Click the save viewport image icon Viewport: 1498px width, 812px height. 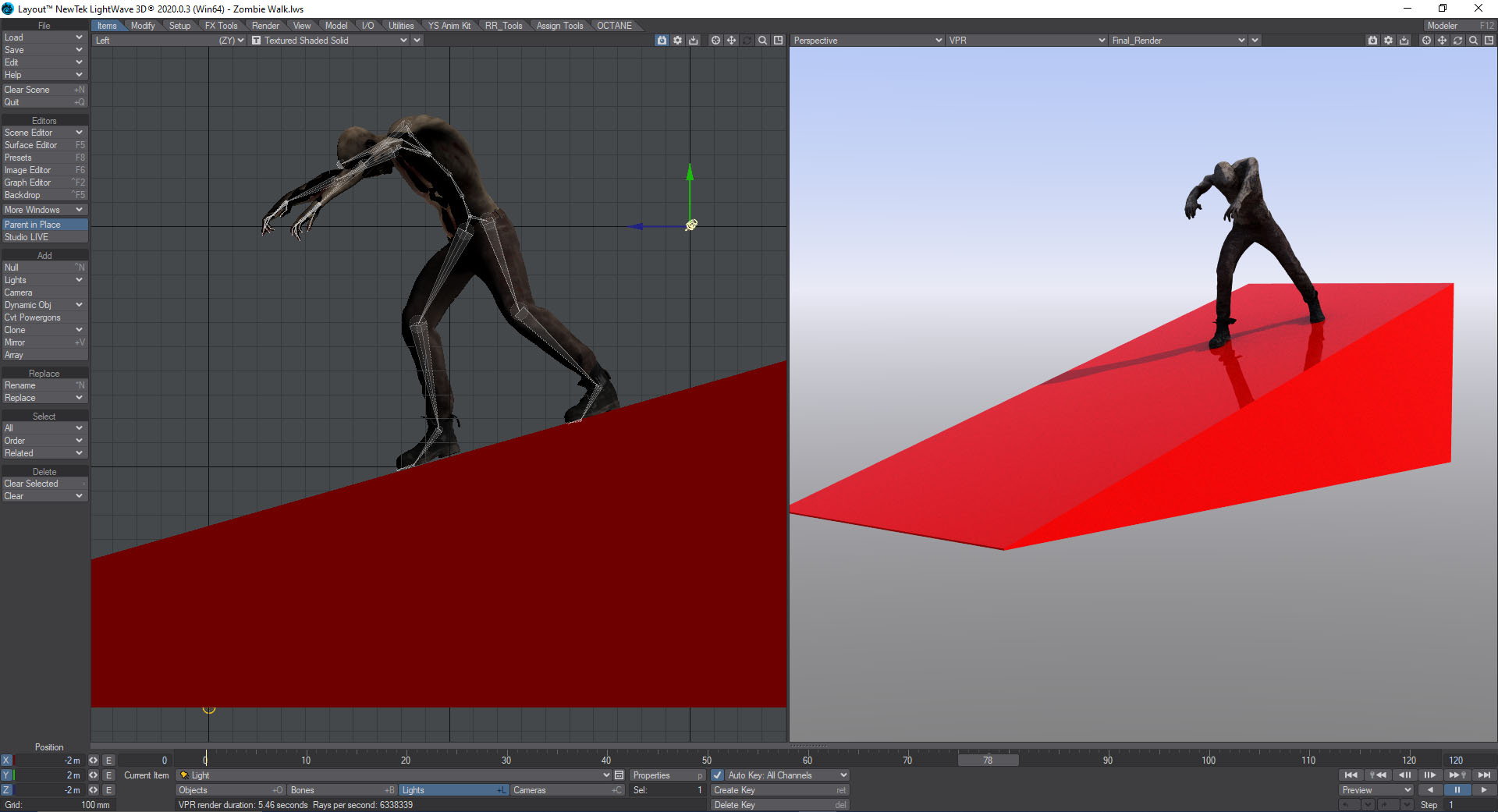pos(694,40)
